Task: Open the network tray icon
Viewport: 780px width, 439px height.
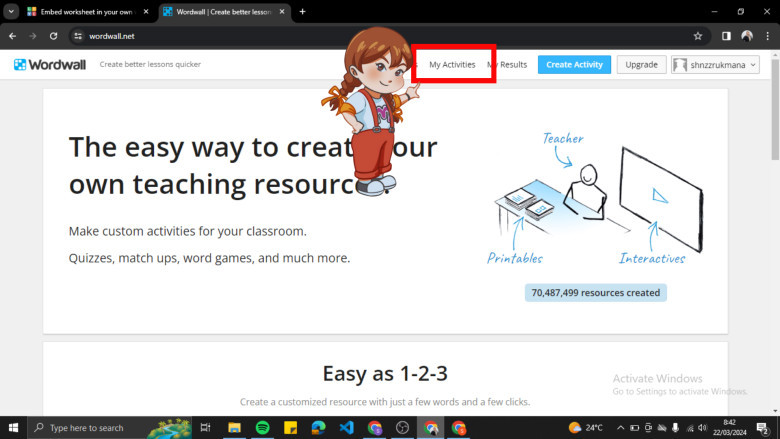Action: tap(689, 428)
